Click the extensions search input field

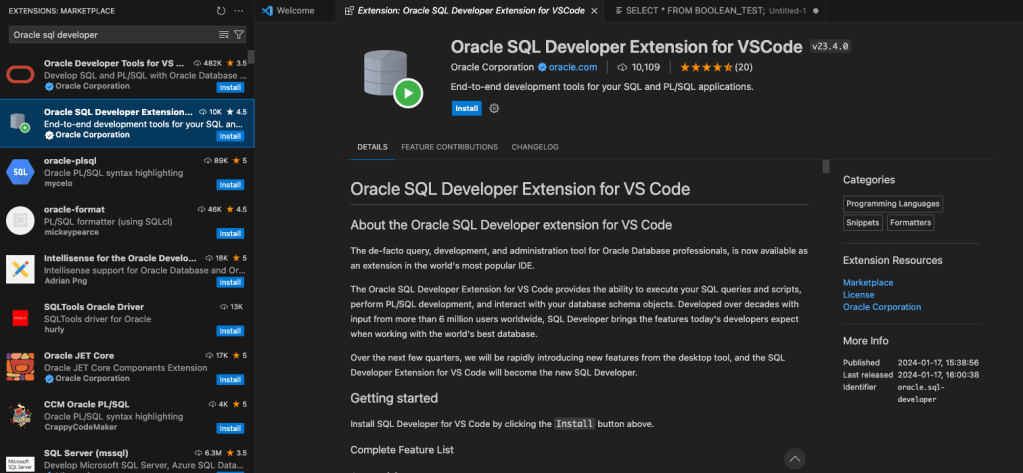click(110, 34)
